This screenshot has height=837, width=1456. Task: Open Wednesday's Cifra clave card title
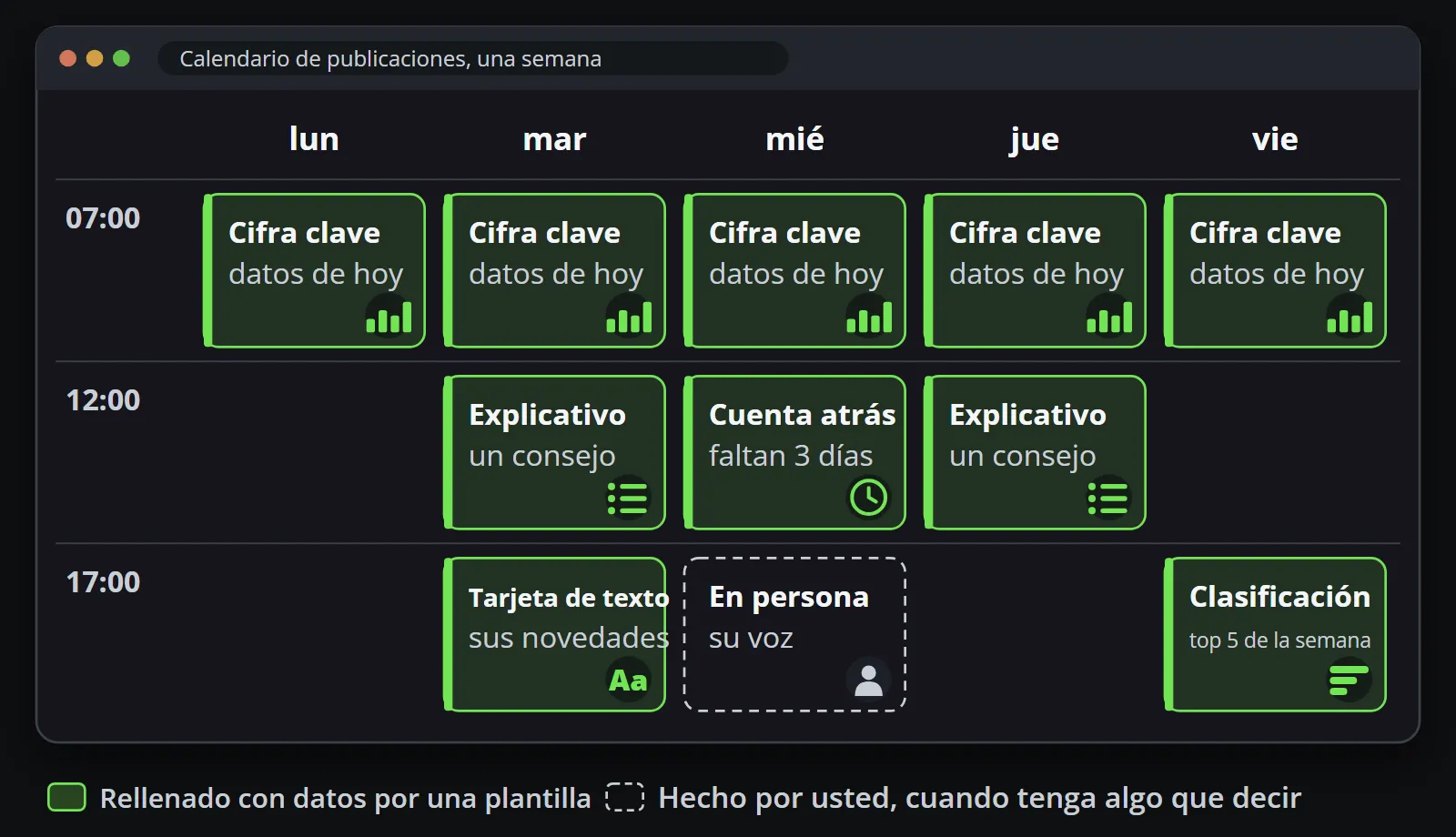tap(784, 233)
